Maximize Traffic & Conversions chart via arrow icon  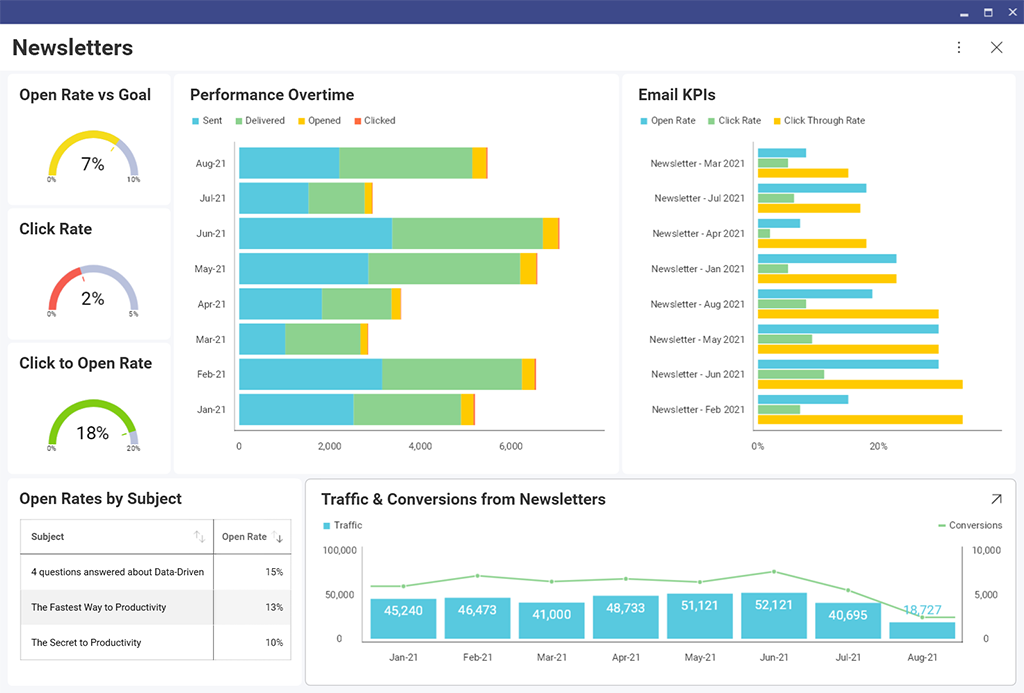[996, 499]
